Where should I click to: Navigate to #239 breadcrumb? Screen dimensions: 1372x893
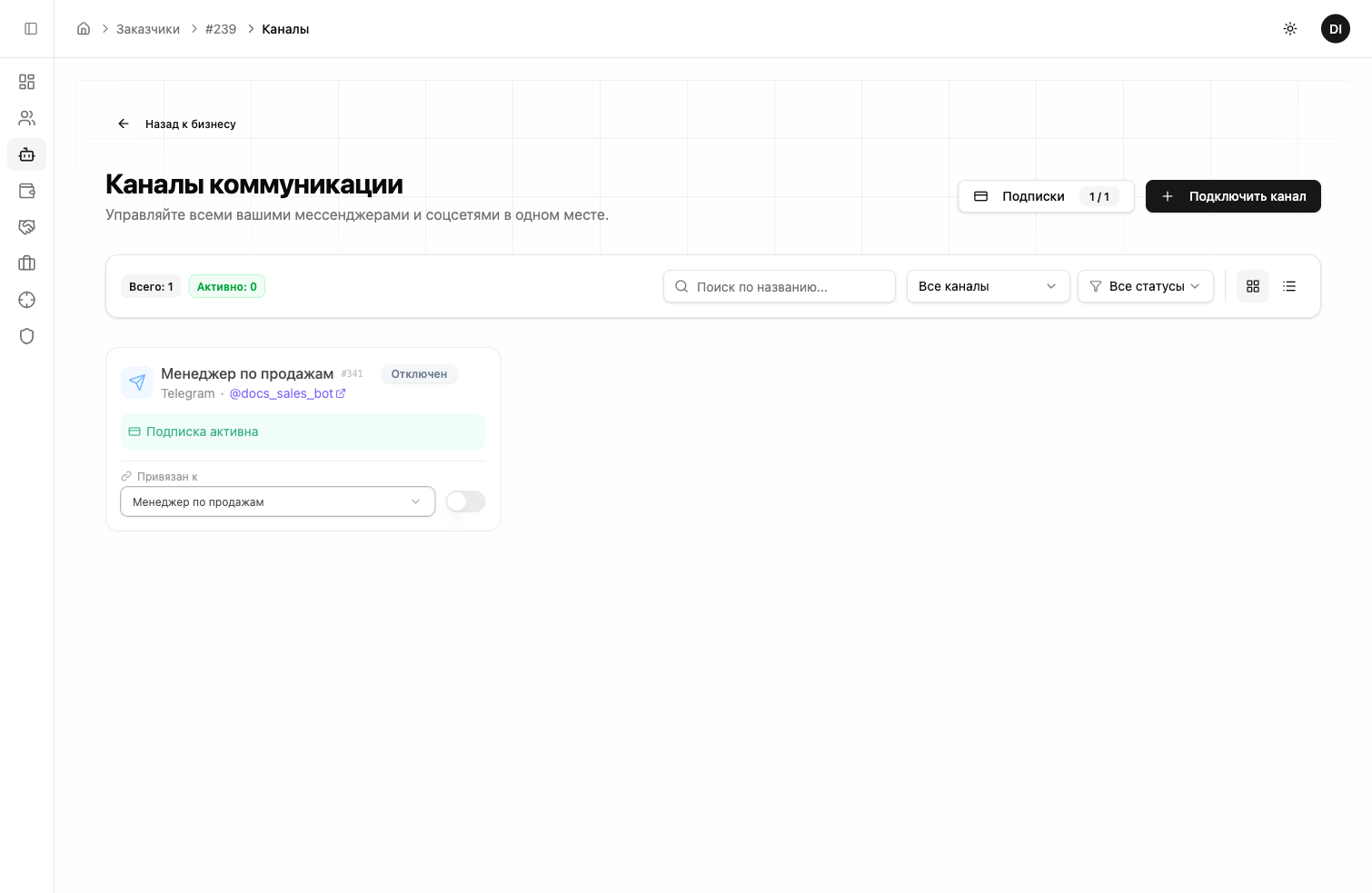pos(221,29)
